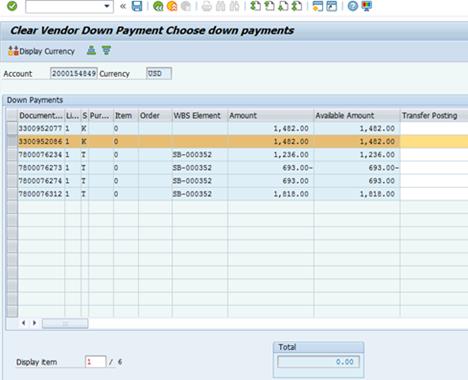The height and width of the screenshot is (380, 468).
Task: Click the Find Next binoculars icon
Action: click(234, 6)
